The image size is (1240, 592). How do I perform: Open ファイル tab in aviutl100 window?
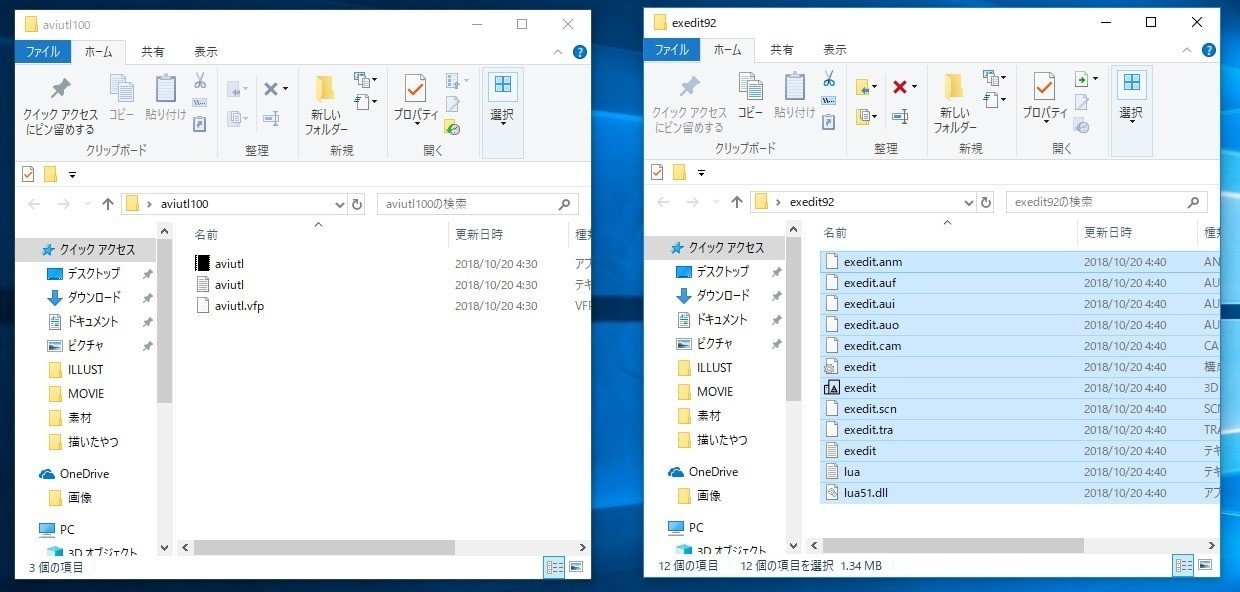42,51
